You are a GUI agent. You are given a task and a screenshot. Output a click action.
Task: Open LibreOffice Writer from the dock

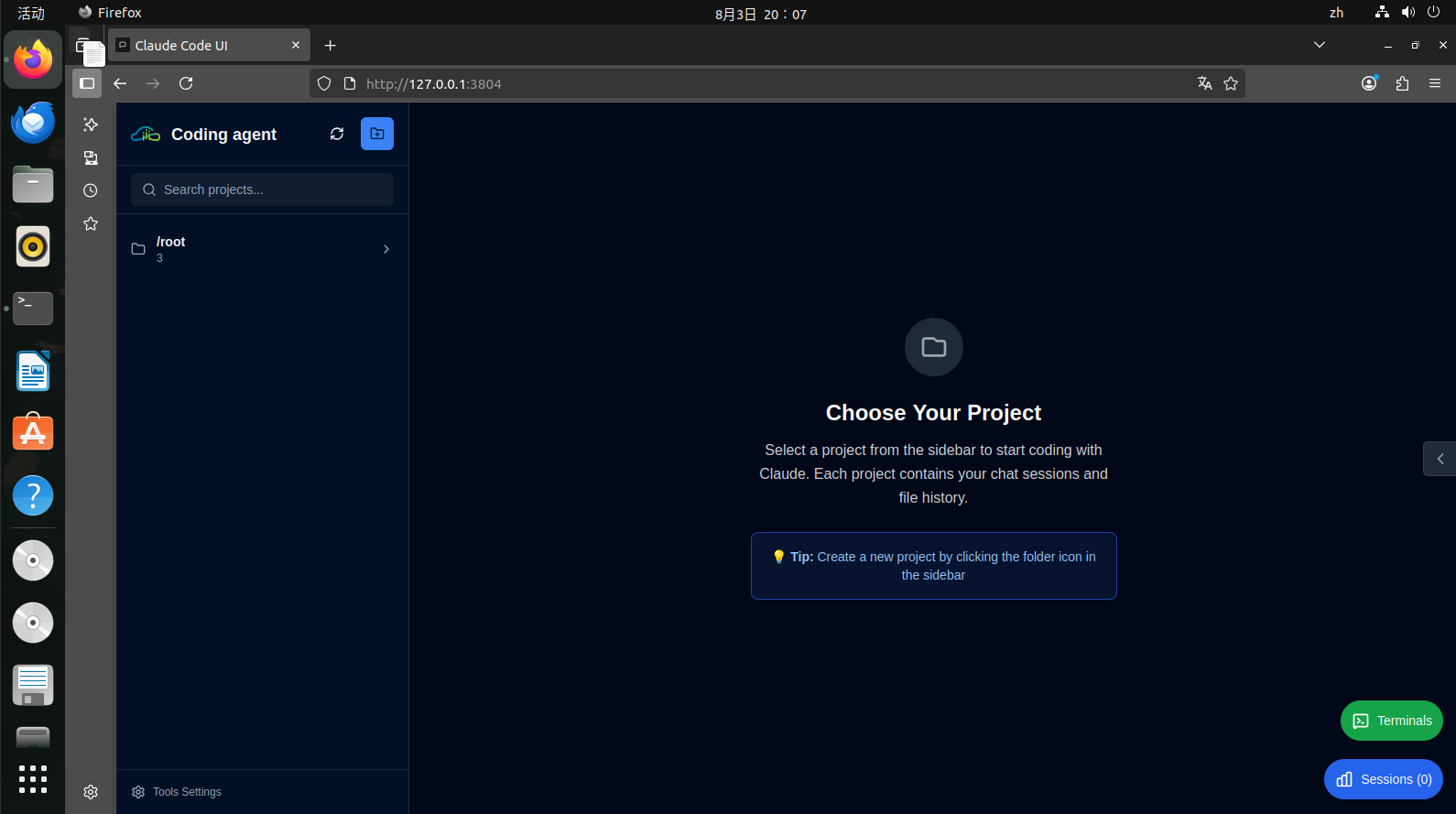[33, 371]
